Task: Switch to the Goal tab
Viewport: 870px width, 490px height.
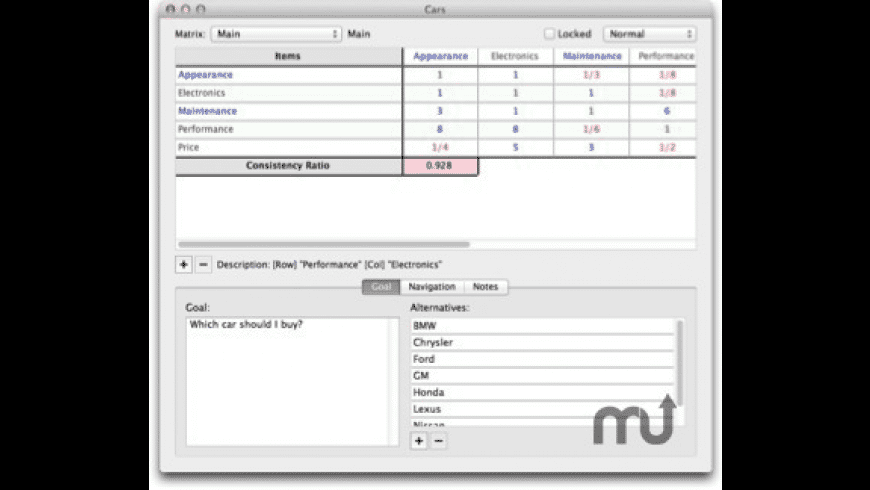Action: pyautogui.click(x=381, y=287)
